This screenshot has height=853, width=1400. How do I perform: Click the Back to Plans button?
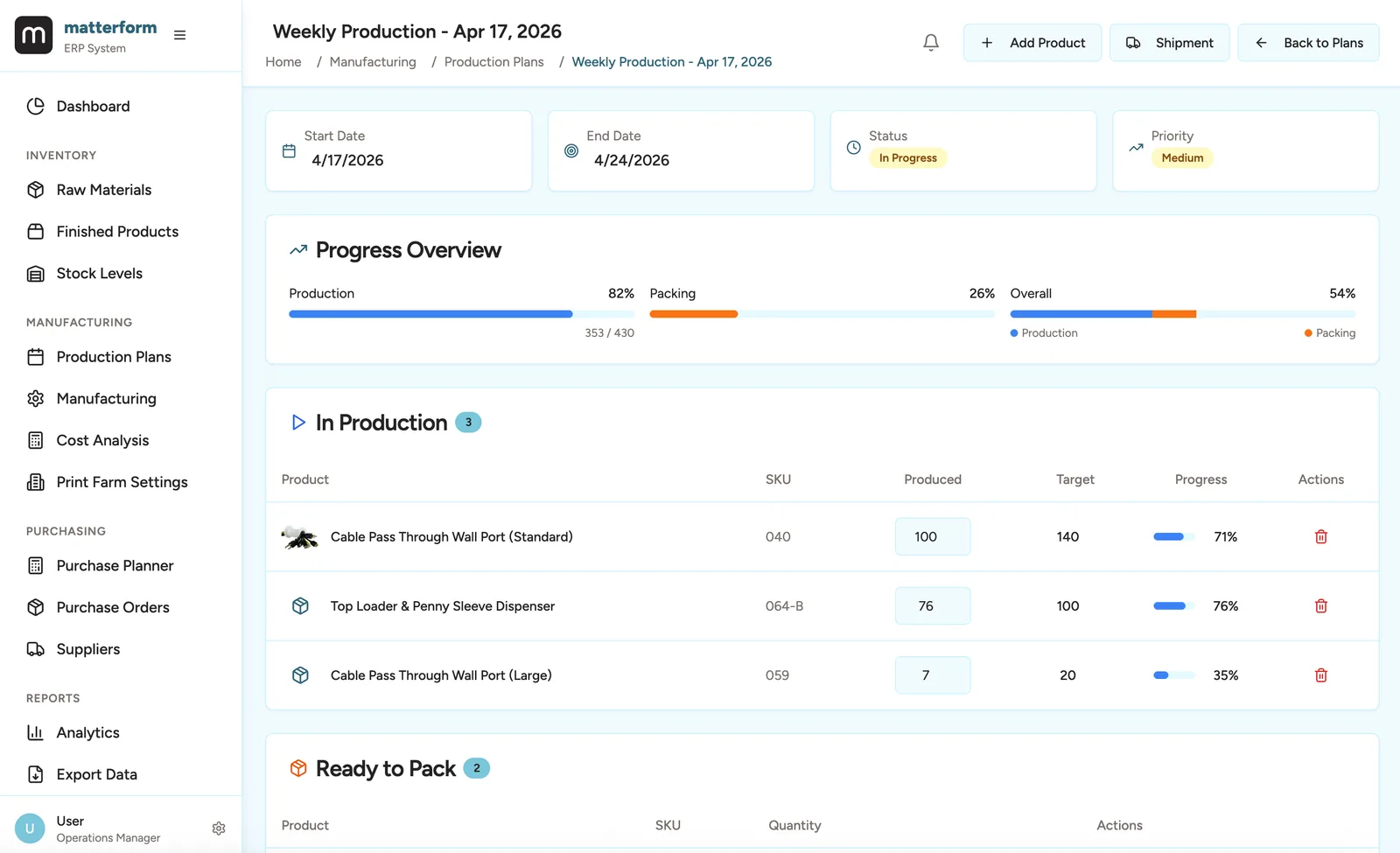click(x=1307, y=42)
